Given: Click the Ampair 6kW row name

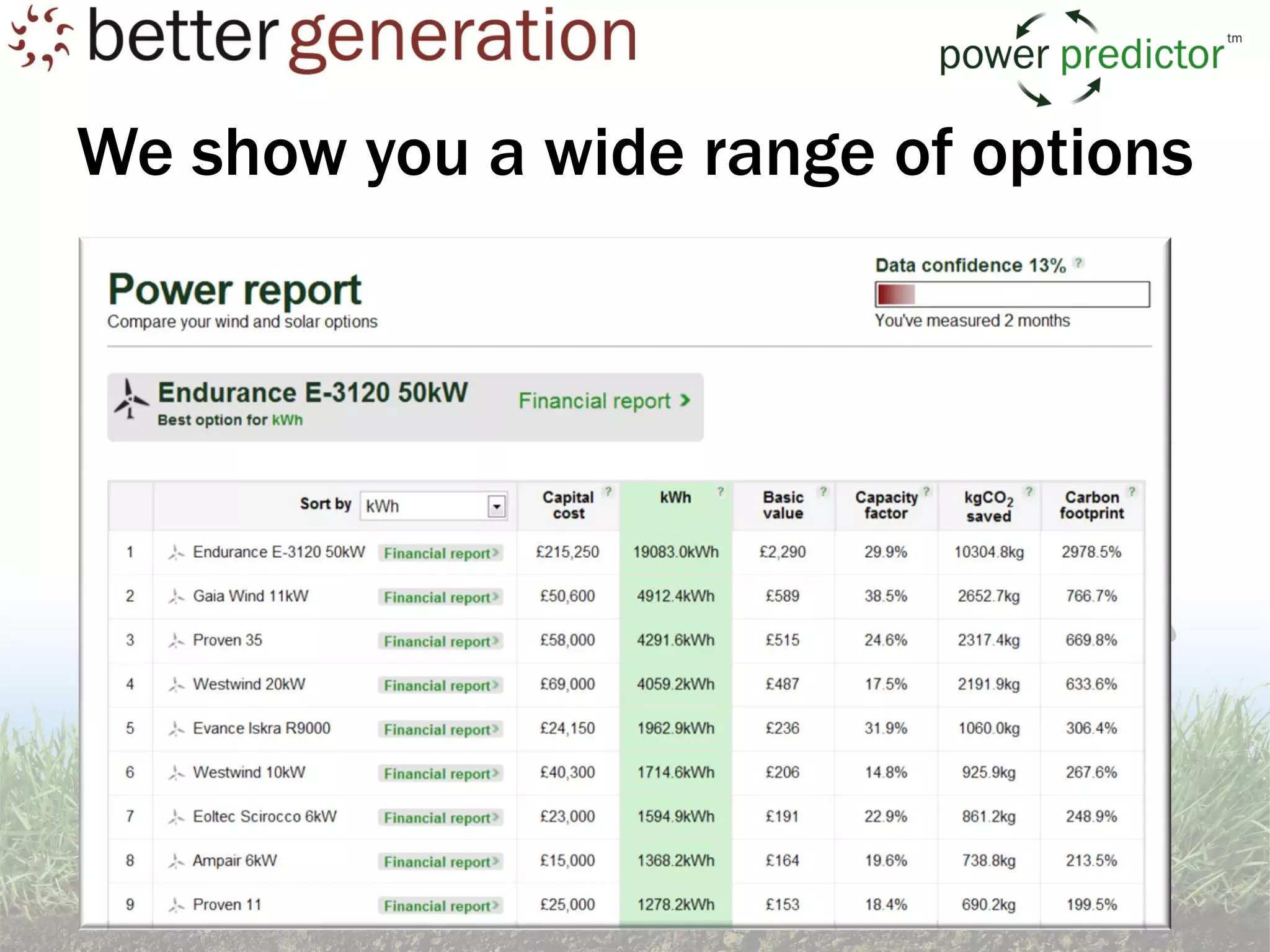Looking at the screenshot, I should 234,861.
